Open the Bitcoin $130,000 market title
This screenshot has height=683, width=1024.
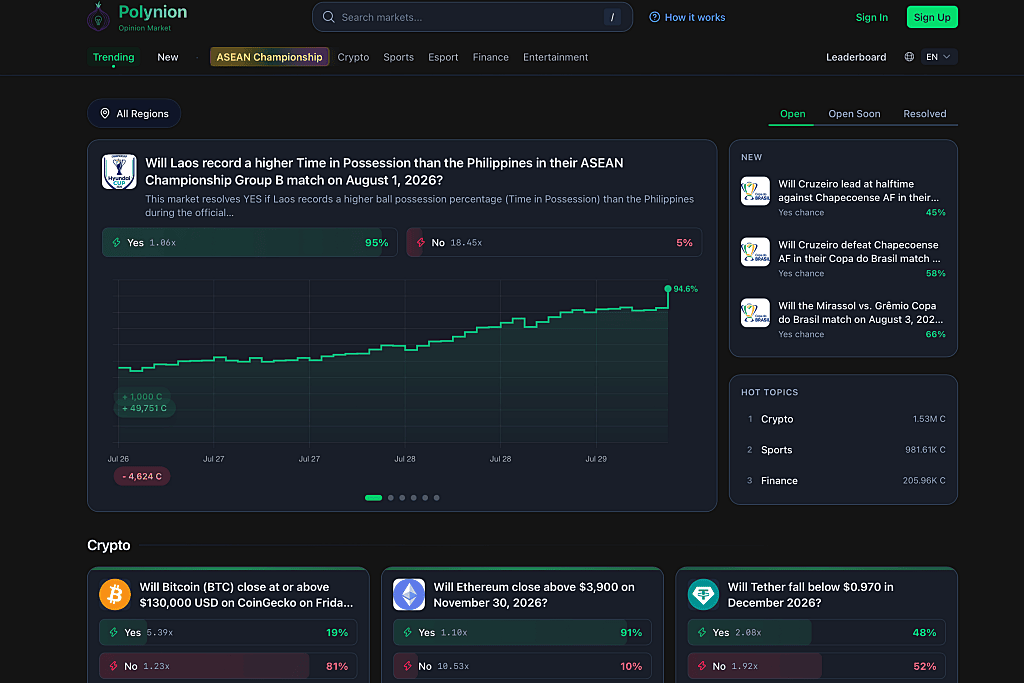pos(246,595)
